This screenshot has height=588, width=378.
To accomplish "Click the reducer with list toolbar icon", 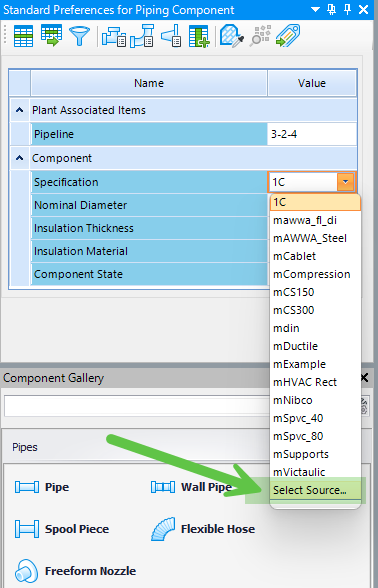I will coord(171,36).
